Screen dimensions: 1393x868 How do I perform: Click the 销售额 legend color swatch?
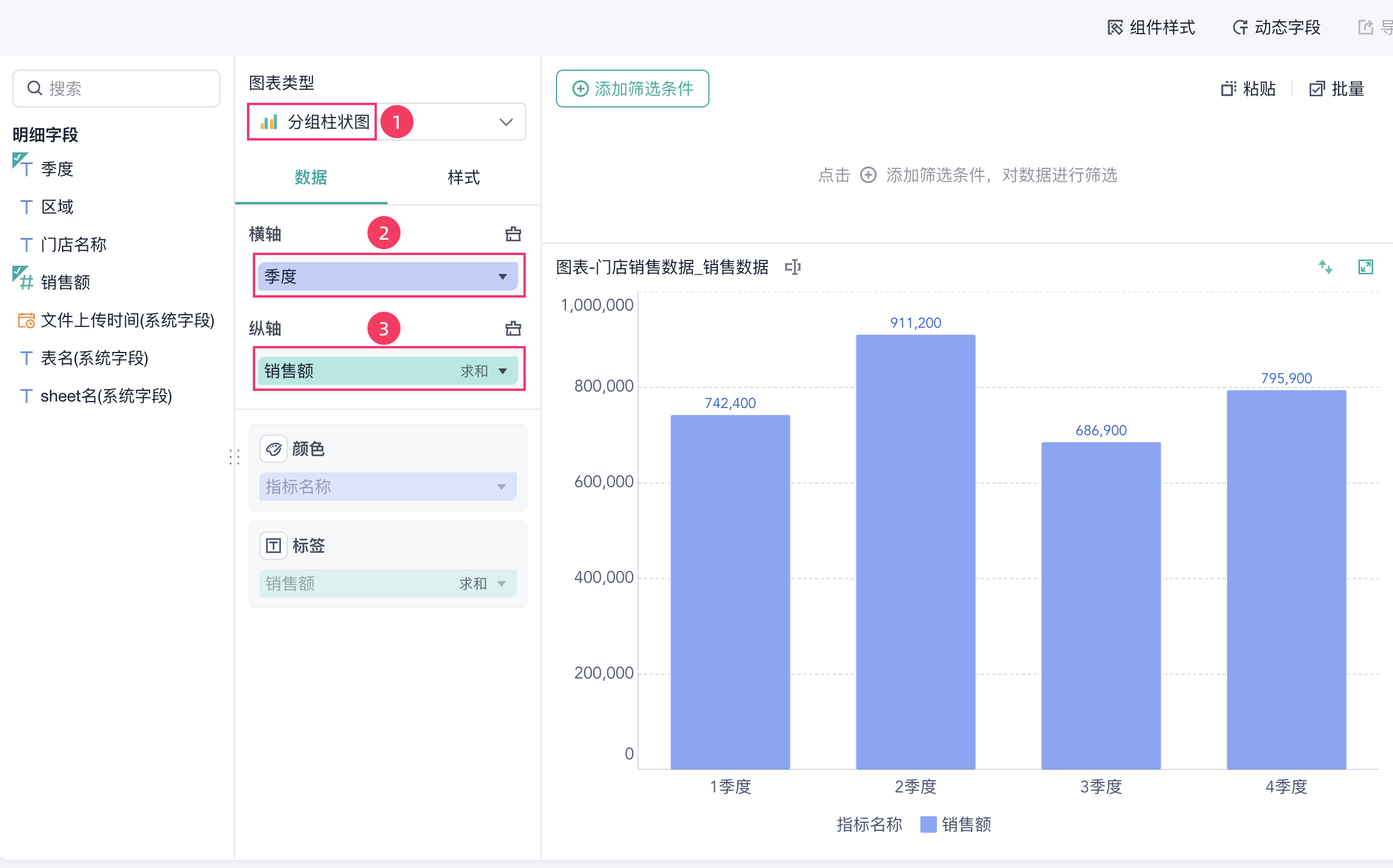click(x=929, y=824)
